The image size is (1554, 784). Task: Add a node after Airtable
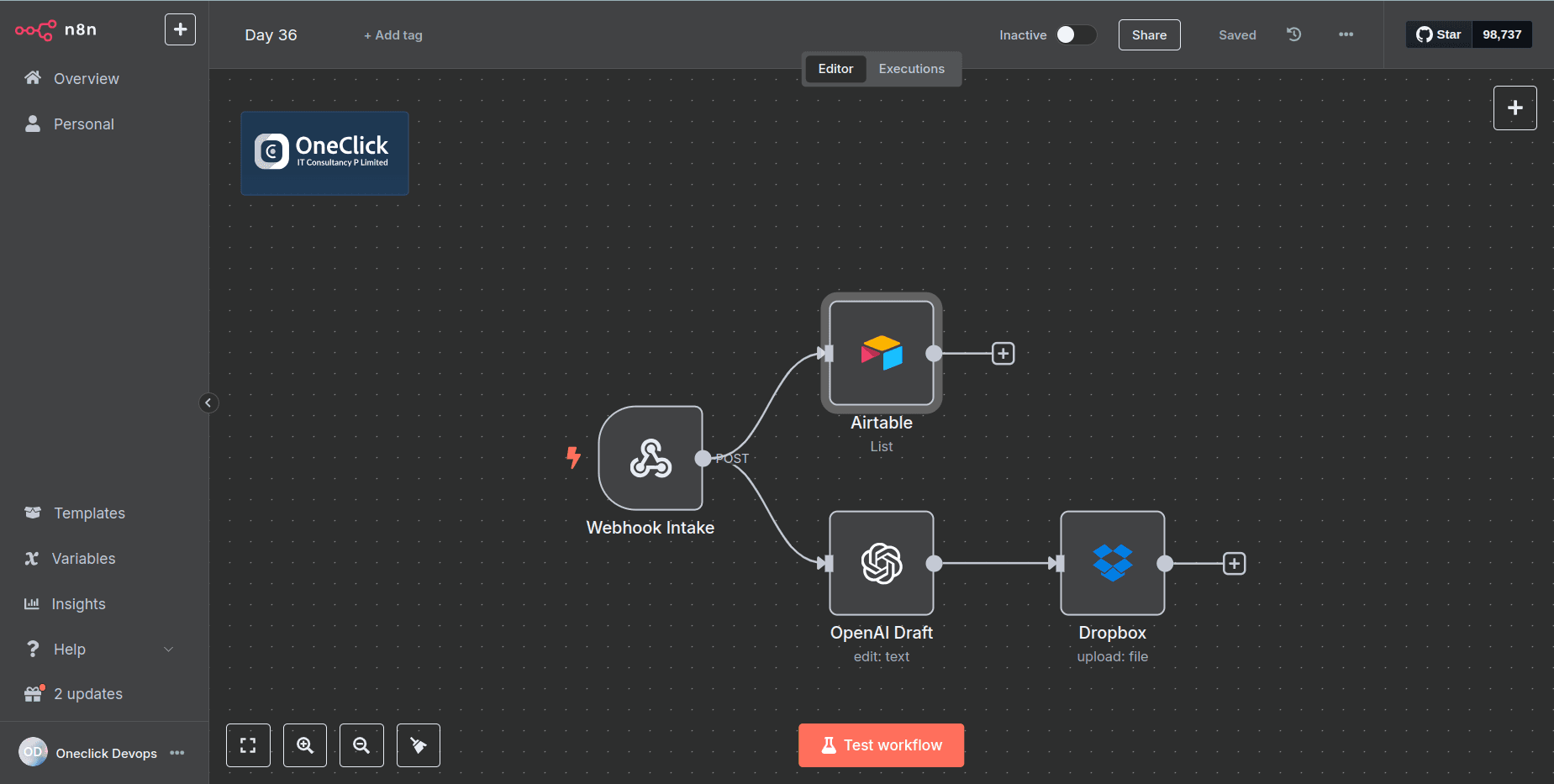click(x=1004, y=353)
